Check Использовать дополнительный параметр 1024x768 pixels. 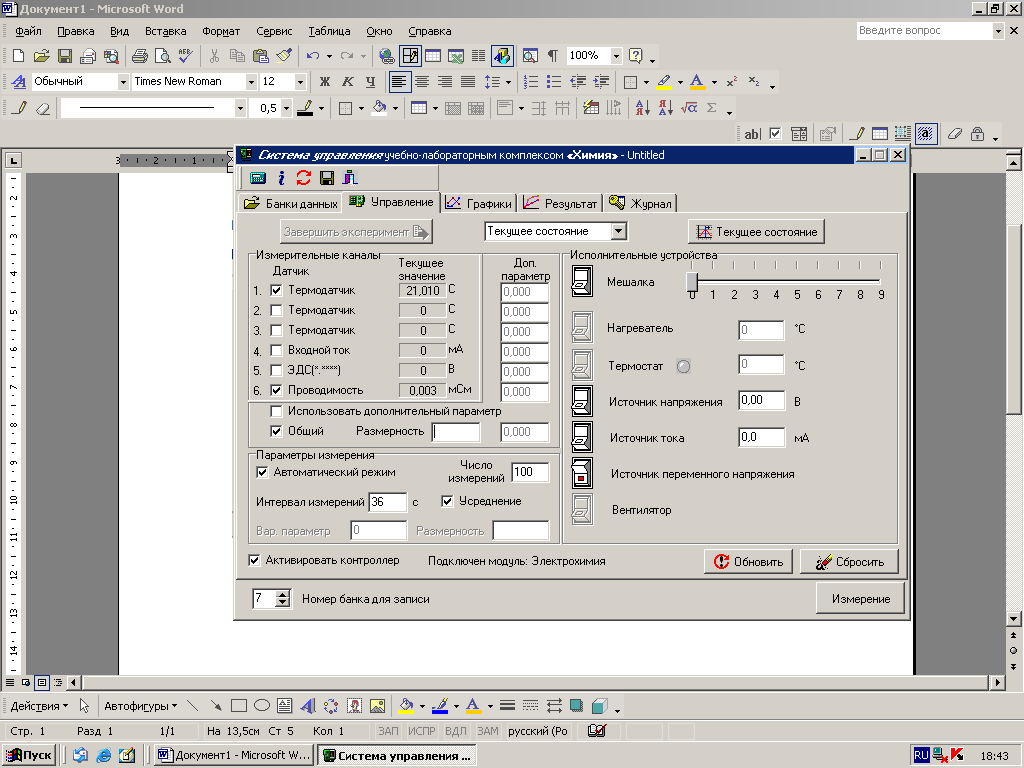[x=276, y=411]
